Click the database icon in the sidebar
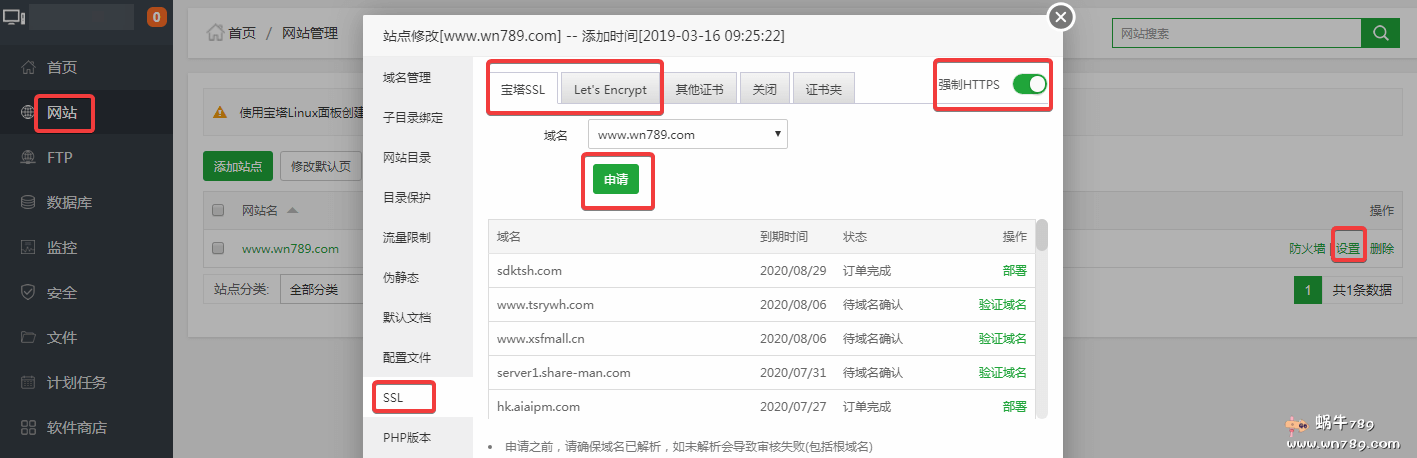This screenshot has height=458, width=1417. click(28, 203)
